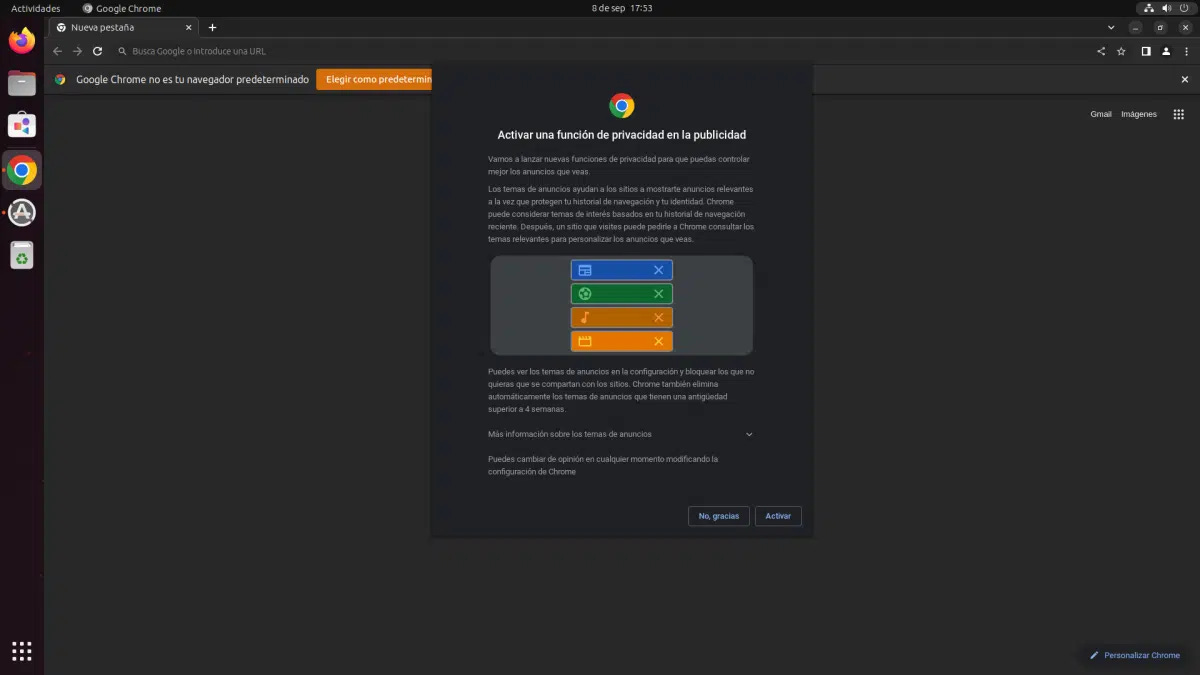The height and width of the screenshot is (675, 1200).
Task: Dismiss the default browser notification bar
Action: pos(1185,79)
